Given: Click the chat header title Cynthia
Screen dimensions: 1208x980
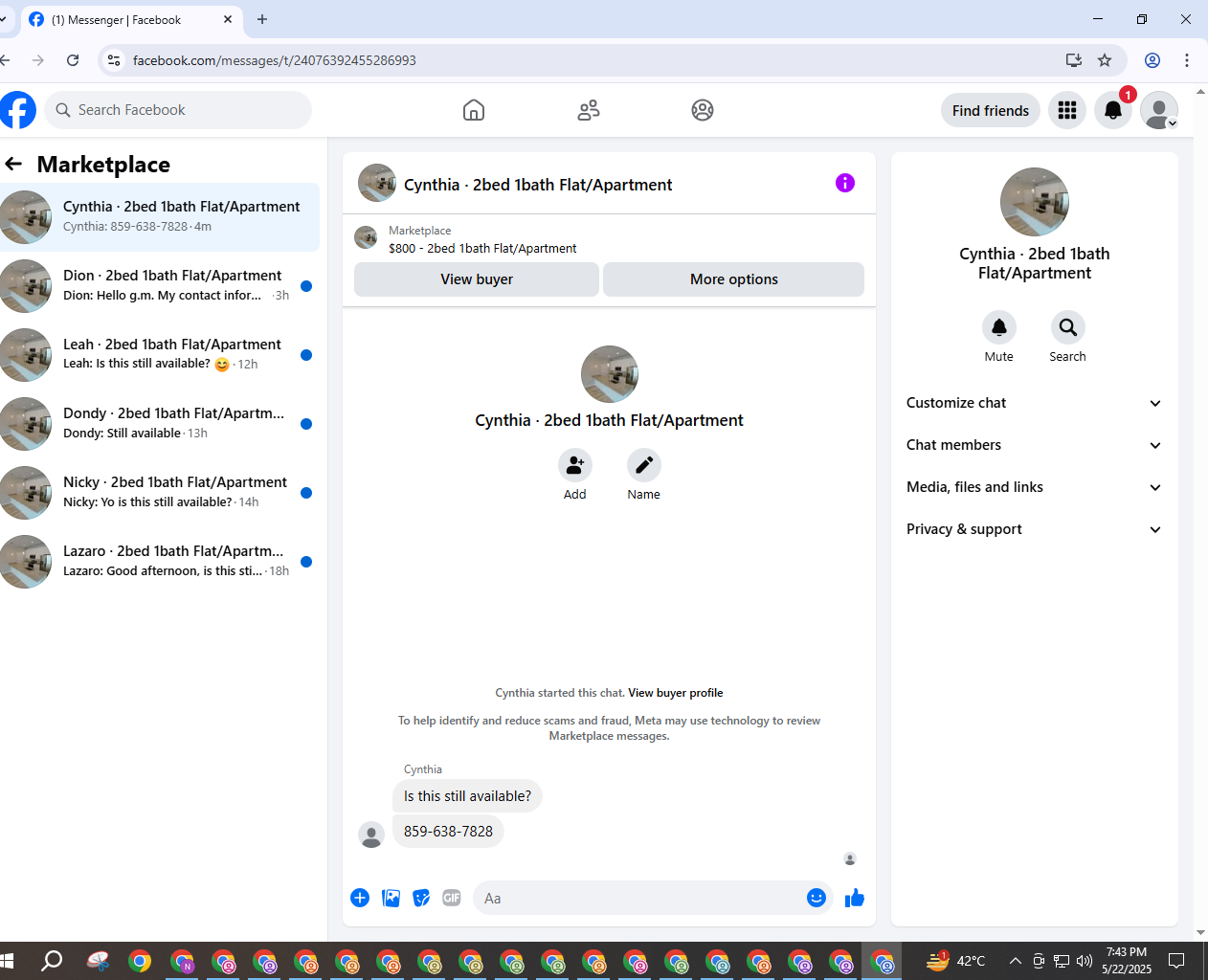Looking at the screenshot, I should [x=538, y=185].
